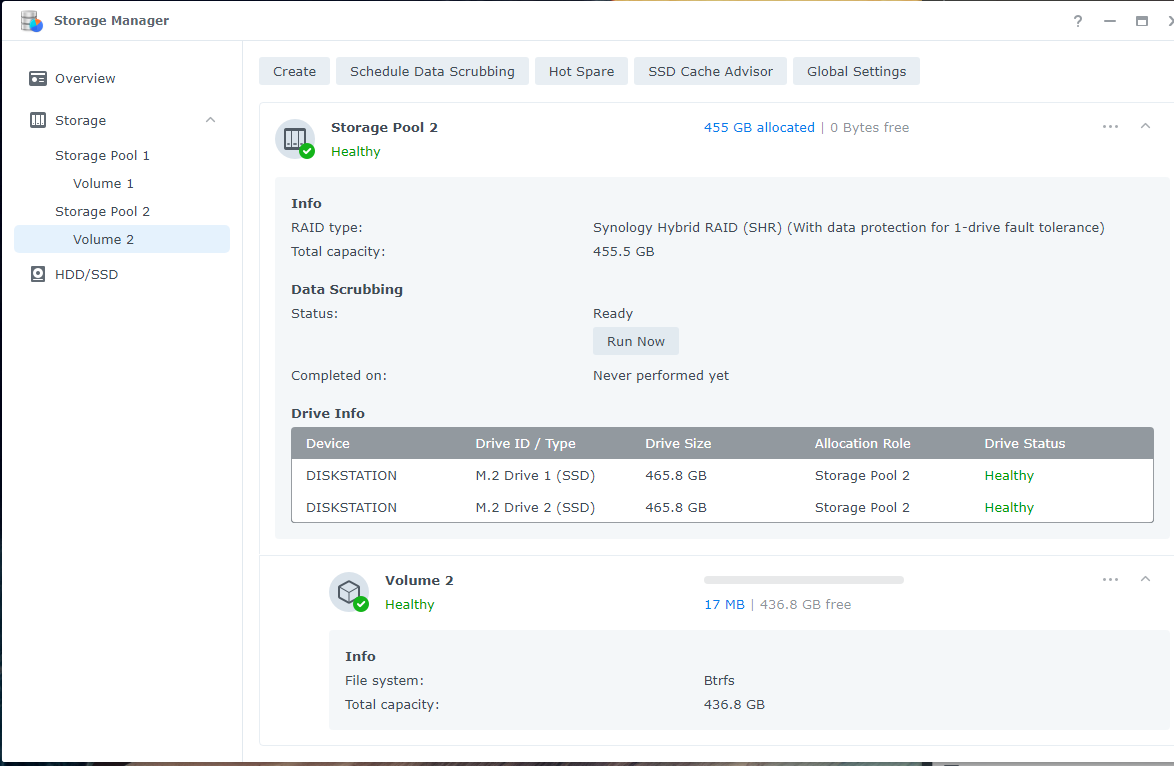The image size is (1174, 766).
Task: Click the Never performed yet text
Action: pos(660,376)
